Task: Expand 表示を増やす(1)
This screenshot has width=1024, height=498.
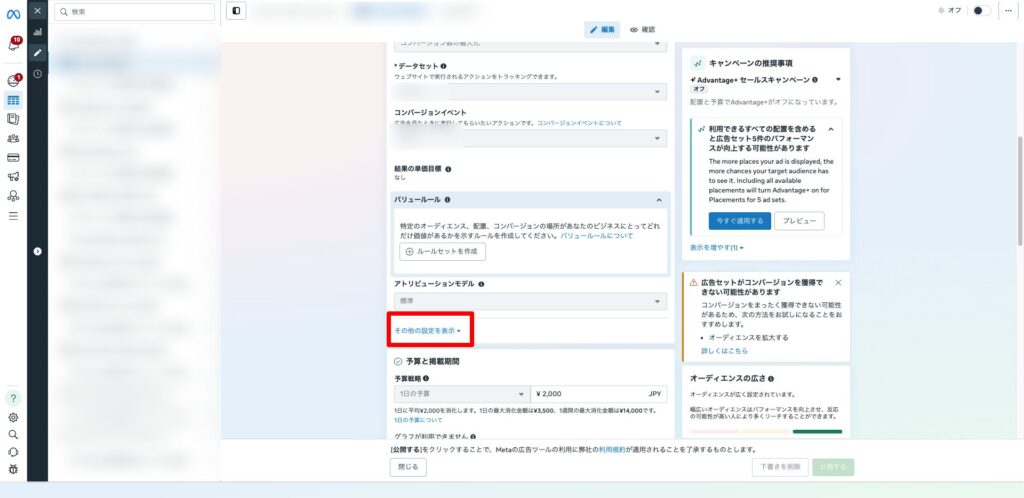Action: click(716, 248)
